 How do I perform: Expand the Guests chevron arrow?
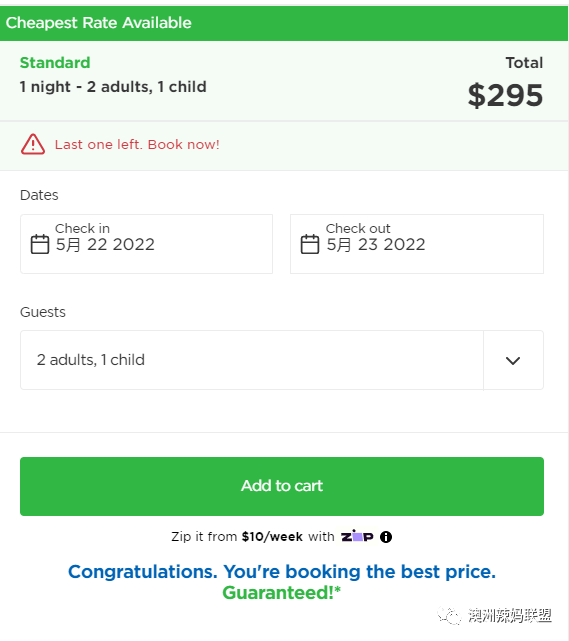pyautogui.click(x=513, y=360)
